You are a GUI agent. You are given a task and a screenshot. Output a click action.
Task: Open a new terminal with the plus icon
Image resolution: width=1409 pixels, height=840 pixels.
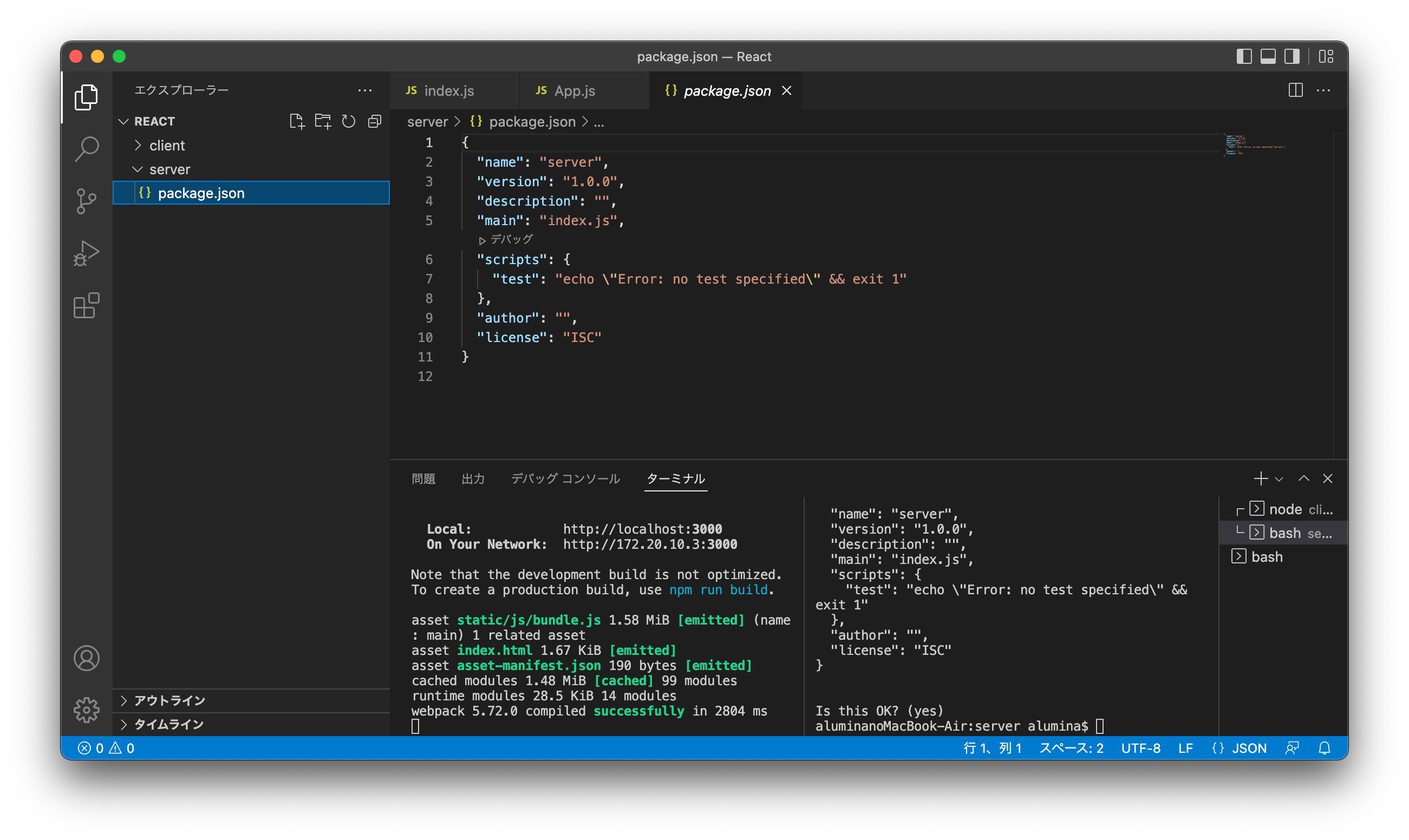pos(1261,479)
